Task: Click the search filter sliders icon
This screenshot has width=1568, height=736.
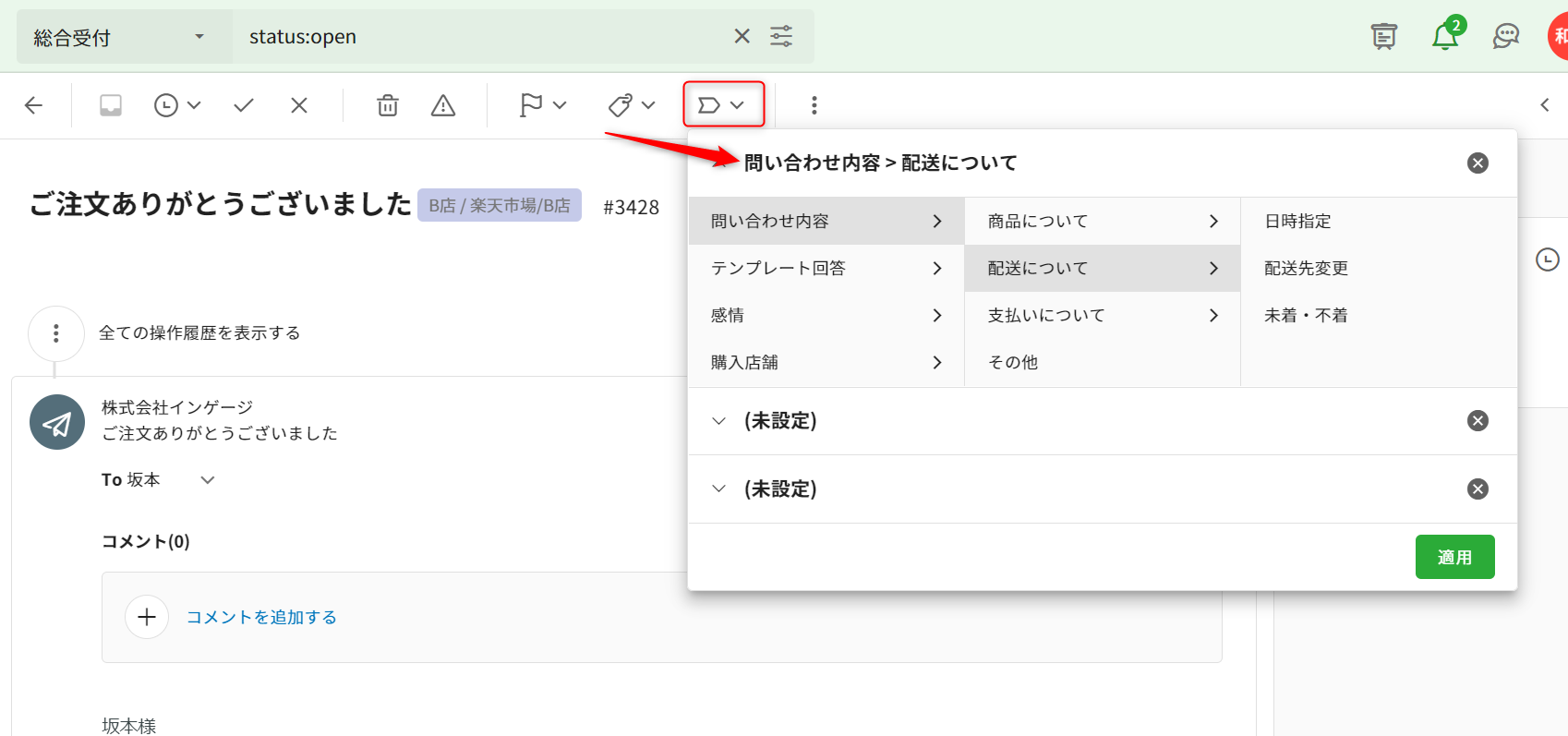Action: [781, 36]
